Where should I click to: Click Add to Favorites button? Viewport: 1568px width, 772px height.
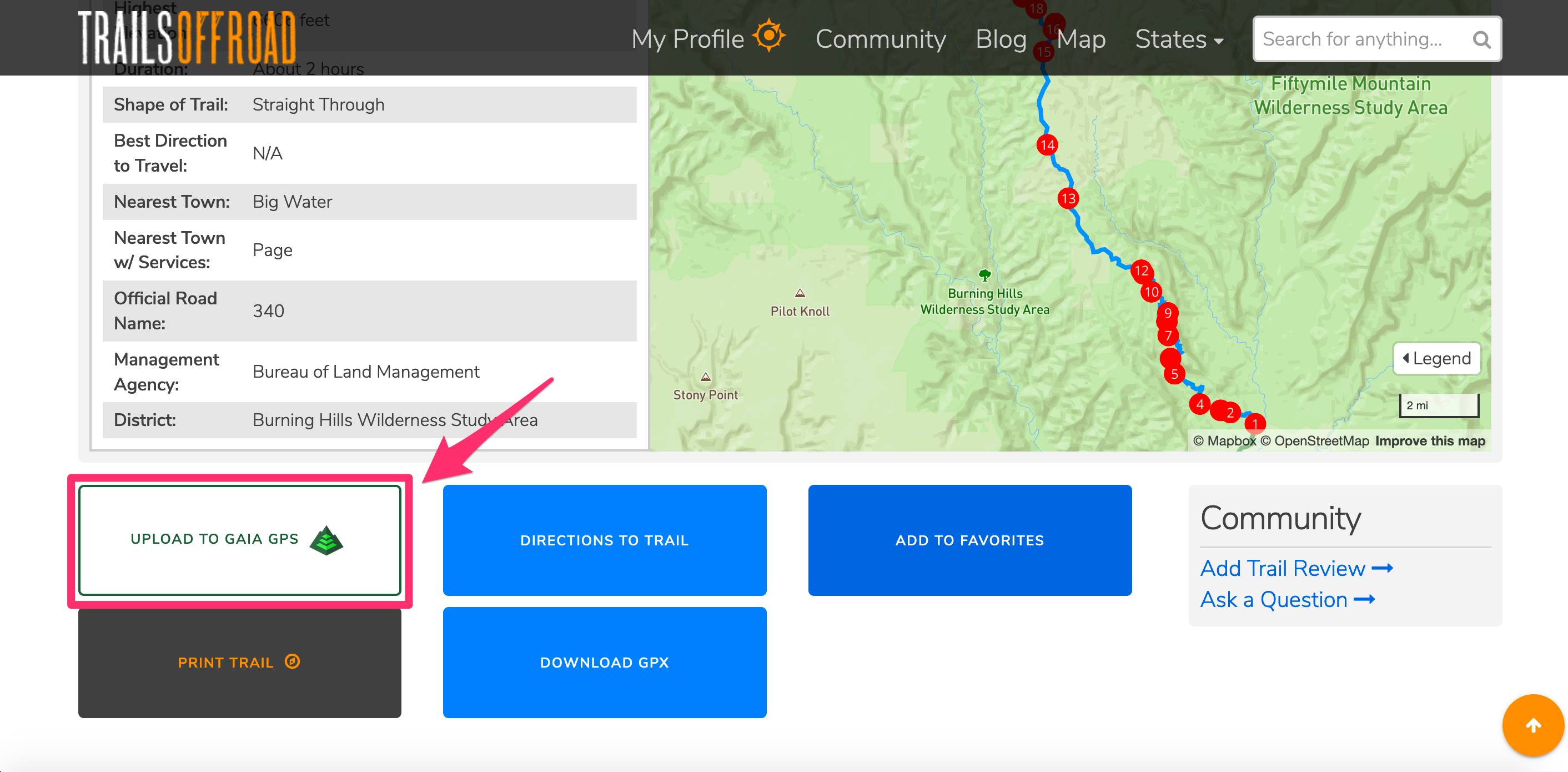(x=969, y=540)
